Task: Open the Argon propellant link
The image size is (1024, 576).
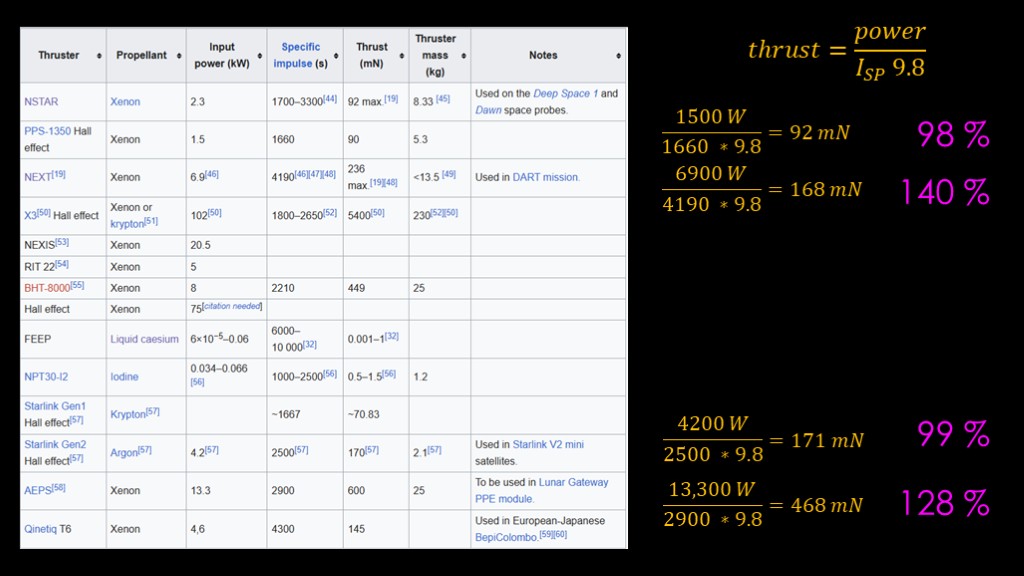Action: pyautogui.click(x=123, y=452)
